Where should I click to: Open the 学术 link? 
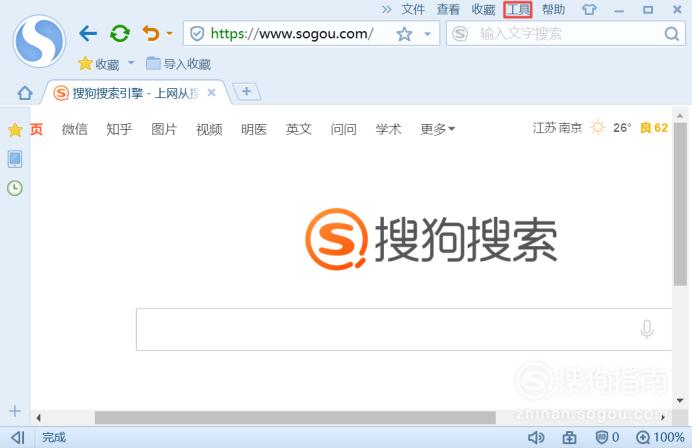pyautogui.click(x=388, y=129)
